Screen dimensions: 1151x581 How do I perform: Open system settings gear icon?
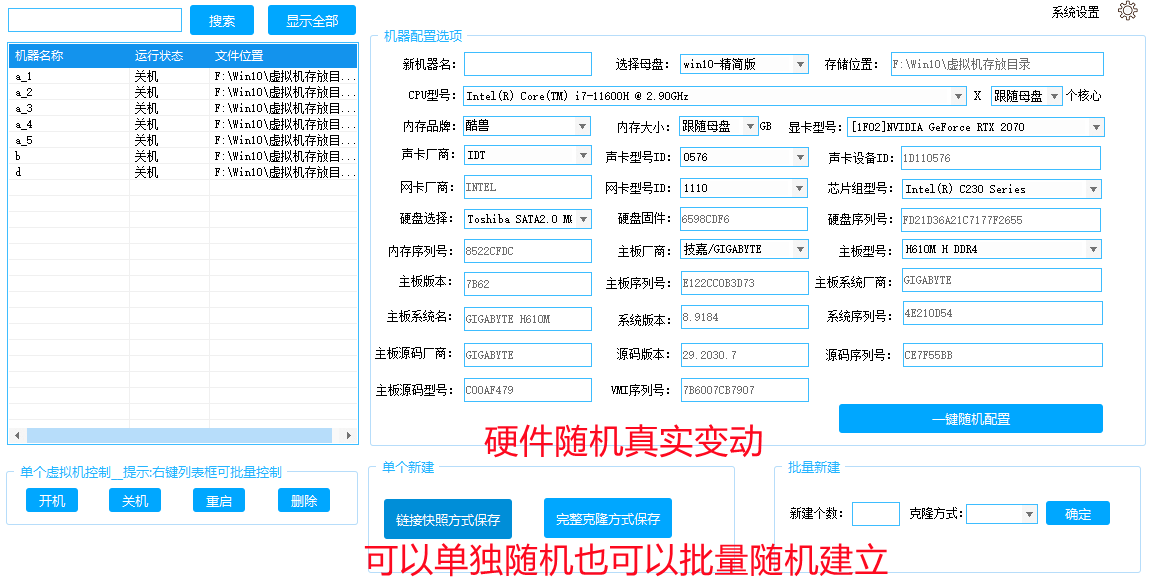coord(1127,11)
